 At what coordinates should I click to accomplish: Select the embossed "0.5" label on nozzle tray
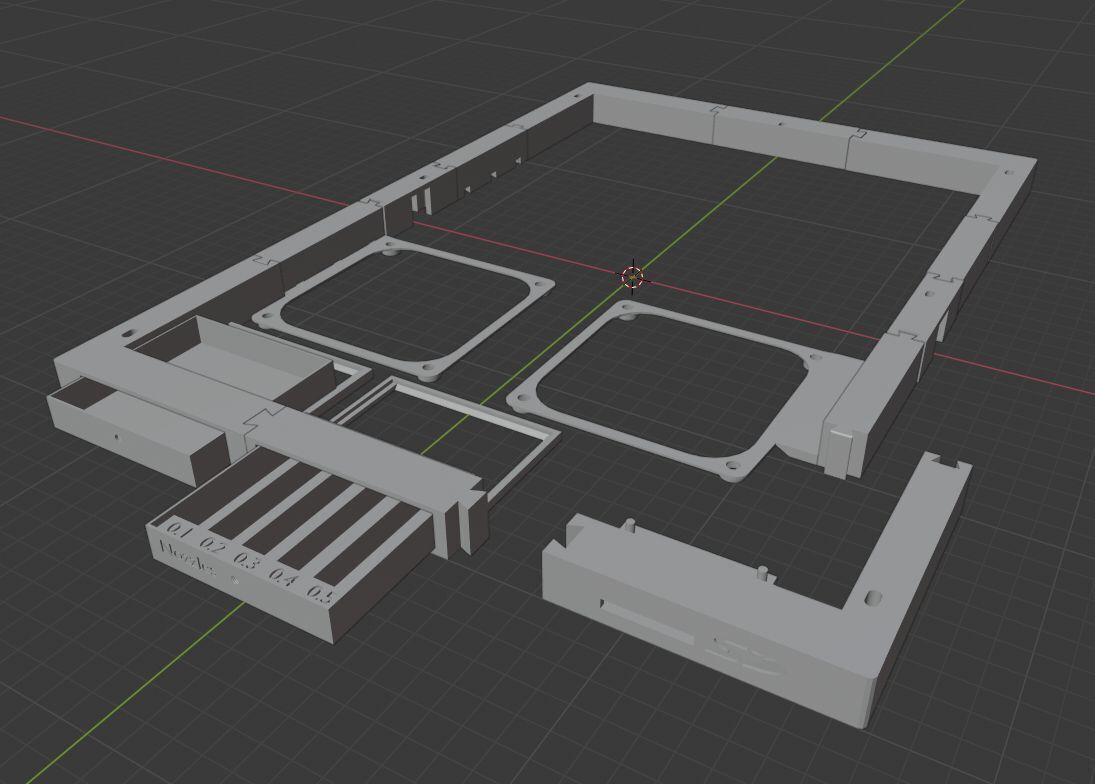321,594
